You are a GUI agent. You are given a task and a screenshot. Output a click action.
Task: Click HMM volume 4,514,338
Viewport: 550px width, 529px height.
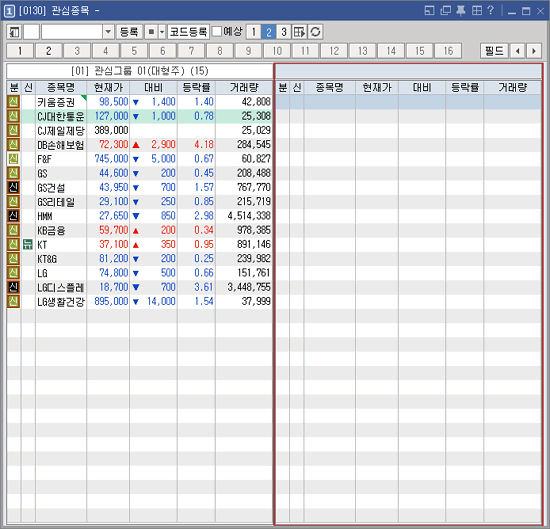(x=249, y=216)
